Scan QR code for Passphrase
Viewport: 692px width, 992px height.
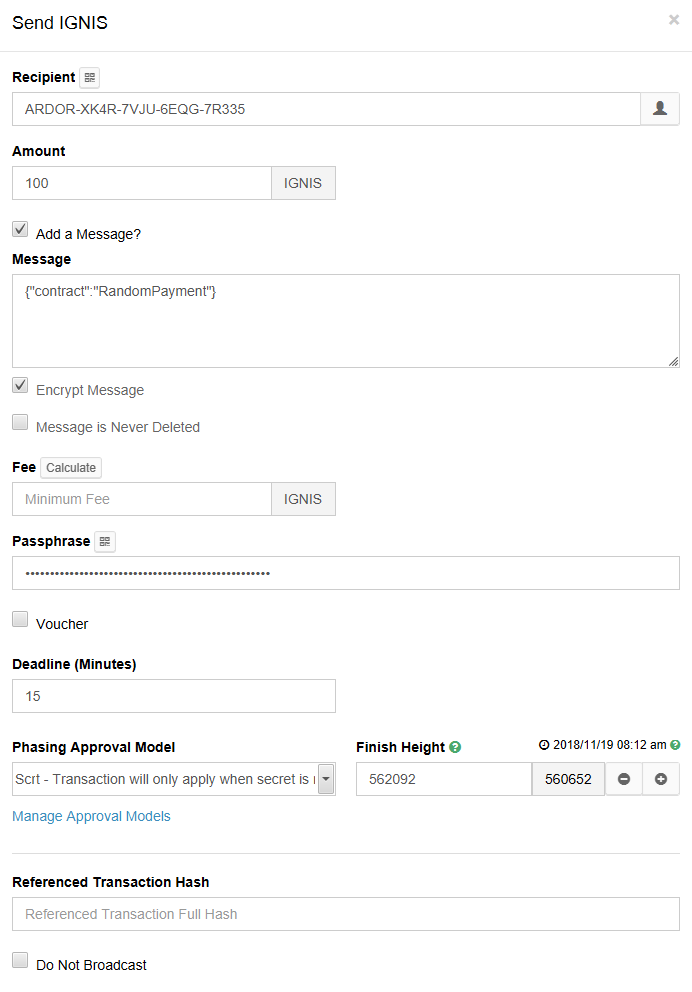105,541
